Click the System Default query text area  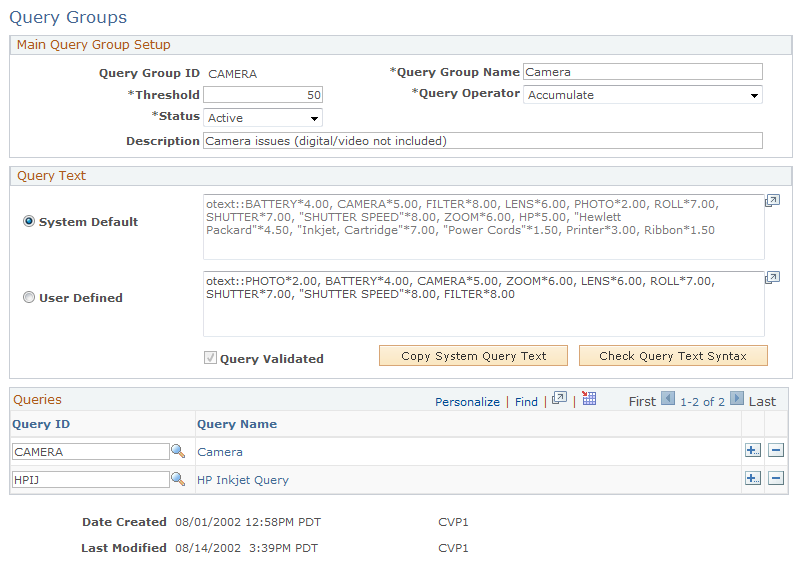click(484, 227)
